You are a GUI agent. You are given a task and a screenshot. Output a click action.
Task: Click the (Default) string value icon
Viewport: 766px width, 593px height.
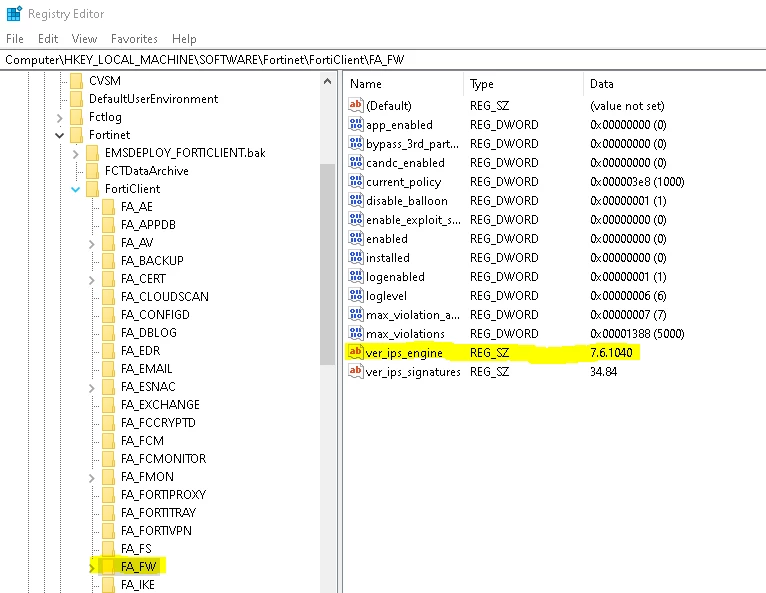356,106
